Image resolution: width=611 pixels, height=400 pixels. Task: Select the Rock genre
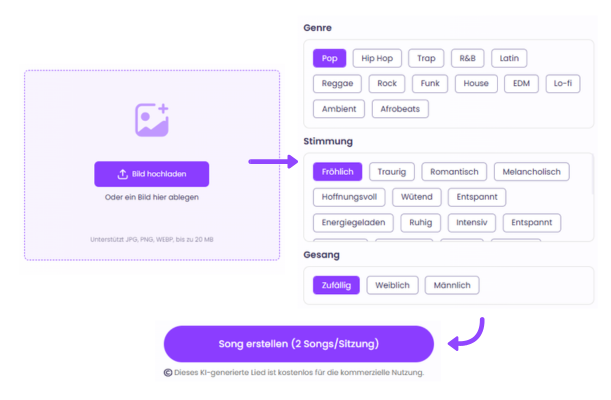(x=386, y=84)
